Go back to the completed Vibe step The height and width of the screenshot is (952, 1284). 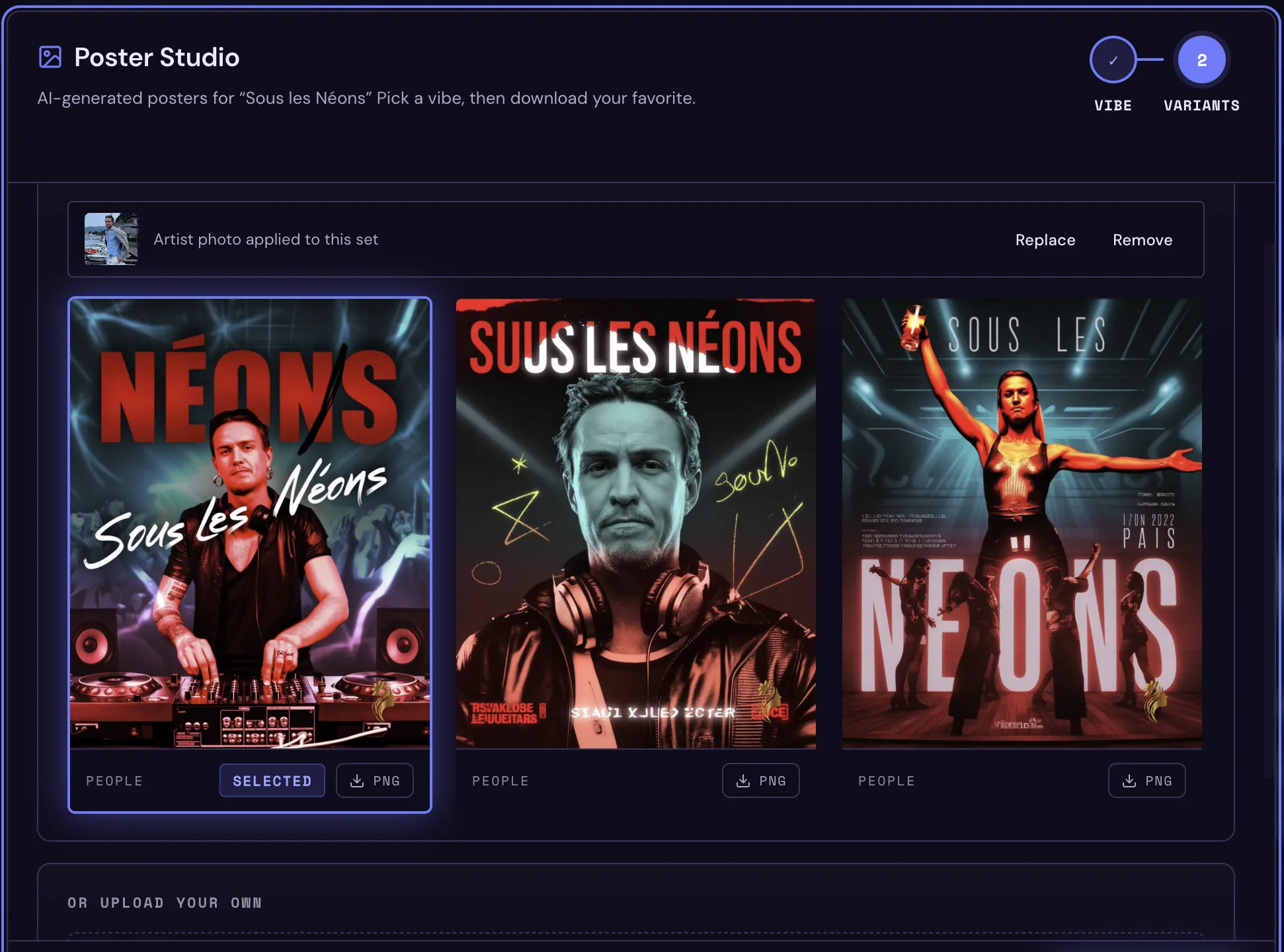tap(1113, 59)
